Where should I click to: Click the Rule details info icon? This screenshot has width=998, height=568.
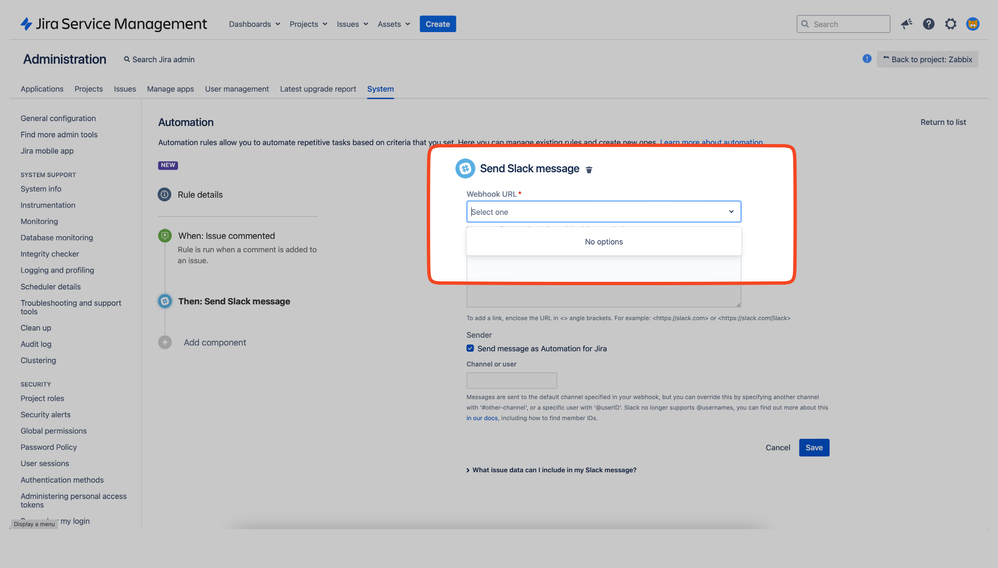tap(164, 195)
